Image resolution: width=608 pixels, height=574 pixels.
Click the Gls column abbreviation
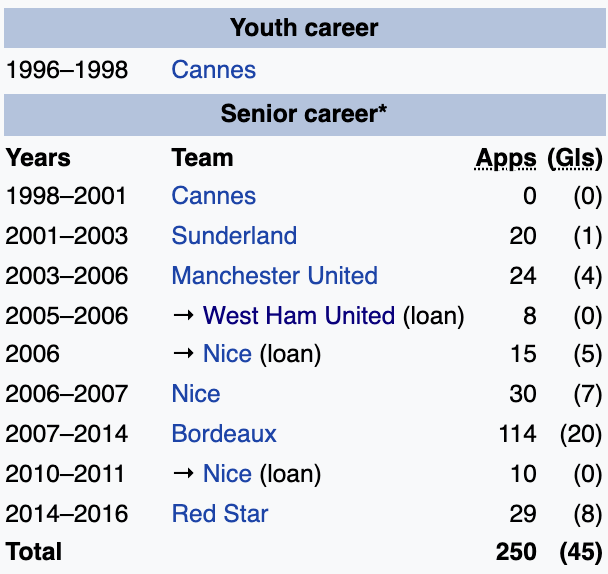[575, 158]
